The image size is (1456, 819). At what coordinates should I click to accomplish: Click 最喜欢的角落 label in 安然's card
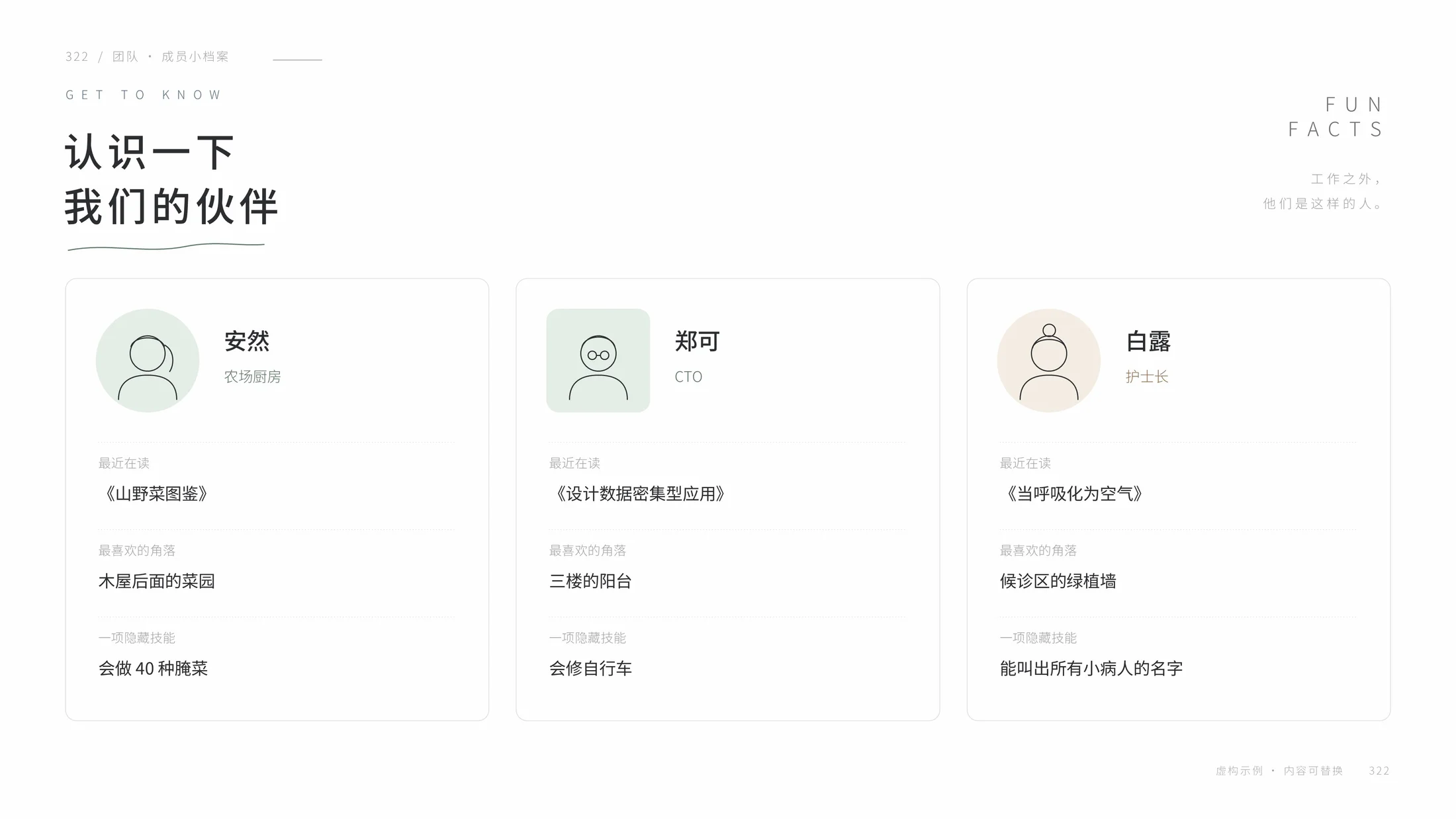(x=137, y=550)
